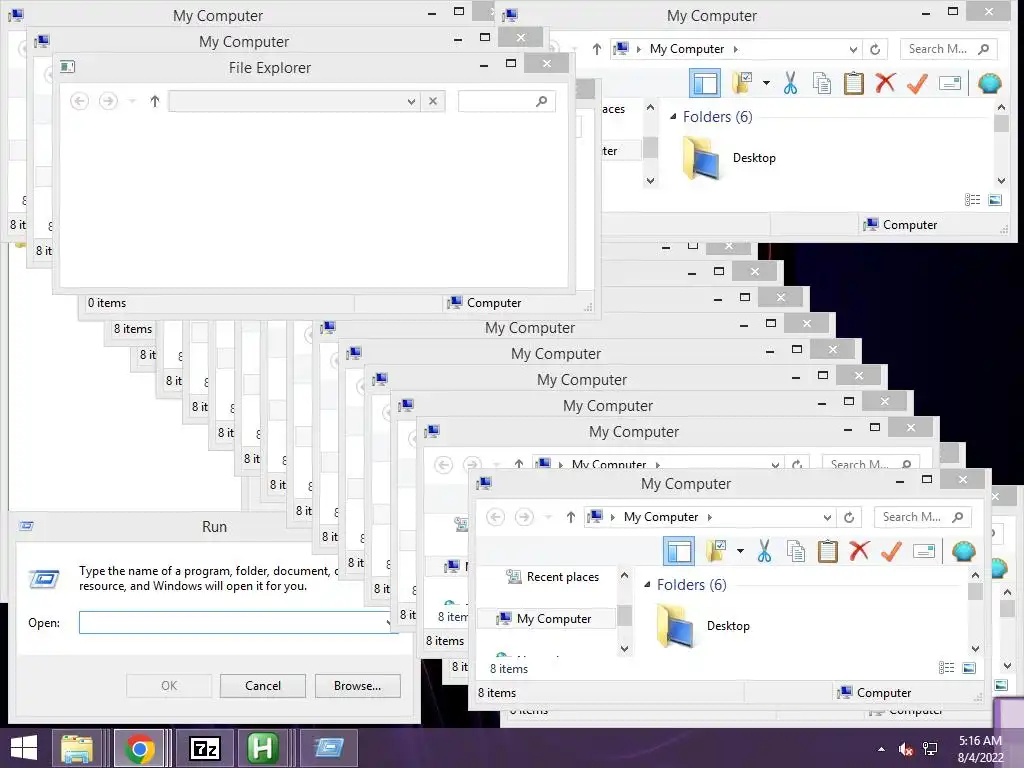Click Cancel in the Run dialog
Image resolution: width=1024 pixels, height=768 pixels.
point(263,686)
